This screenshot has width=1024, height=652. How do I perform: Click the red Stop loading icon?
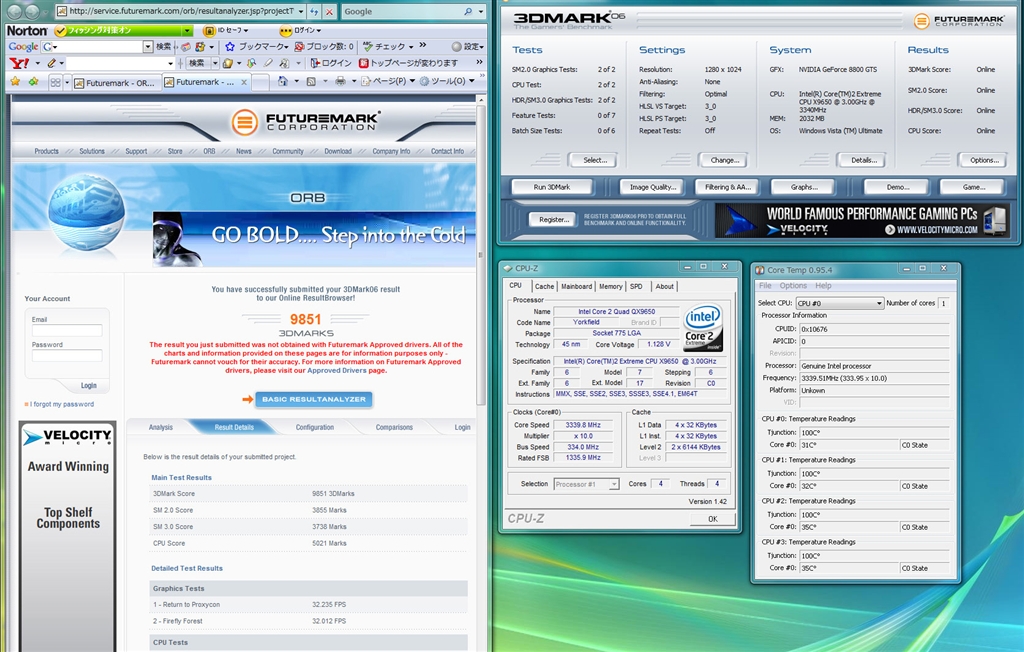330,12
